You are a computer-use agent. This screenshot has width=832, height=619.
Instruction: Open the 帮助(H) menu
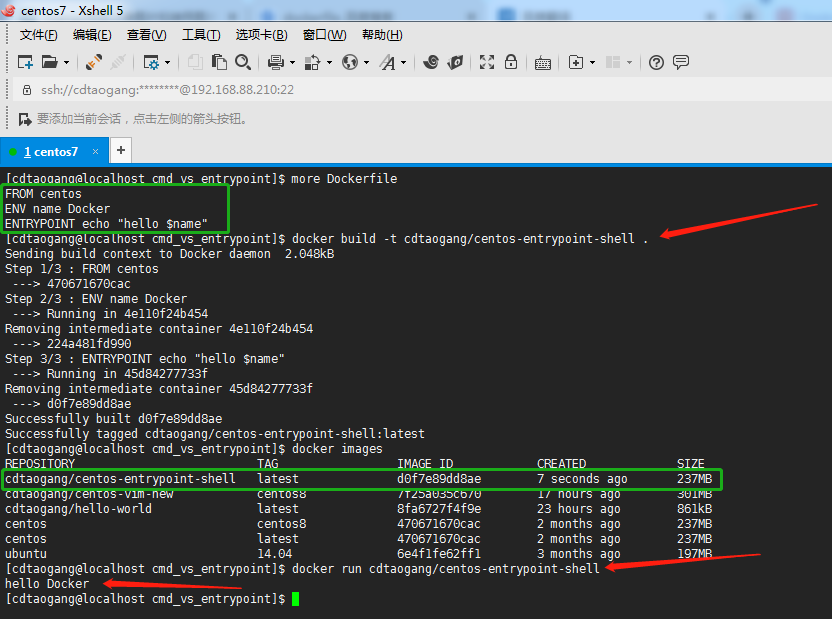click(x=382, y=35)
